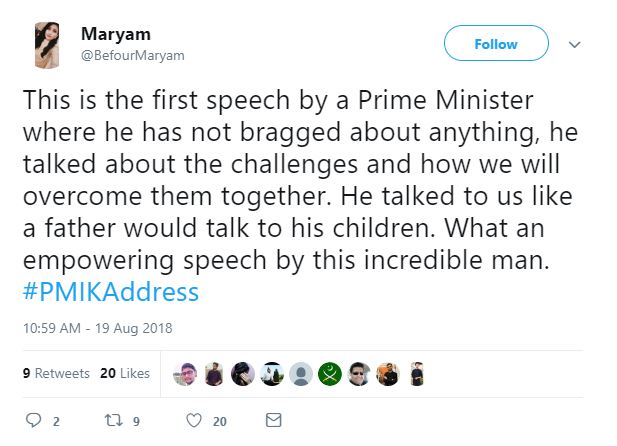Open the gray default liker avatar
The image size is (617, 446).
(301, 374)
